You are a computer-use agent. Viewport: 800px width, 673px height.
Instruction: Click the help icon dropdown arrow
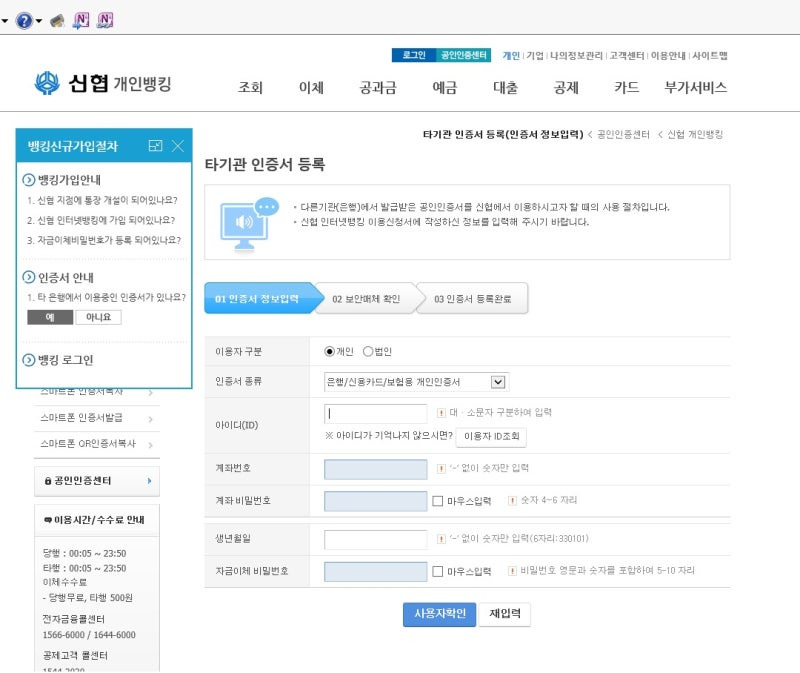click(x=39, y=21)
